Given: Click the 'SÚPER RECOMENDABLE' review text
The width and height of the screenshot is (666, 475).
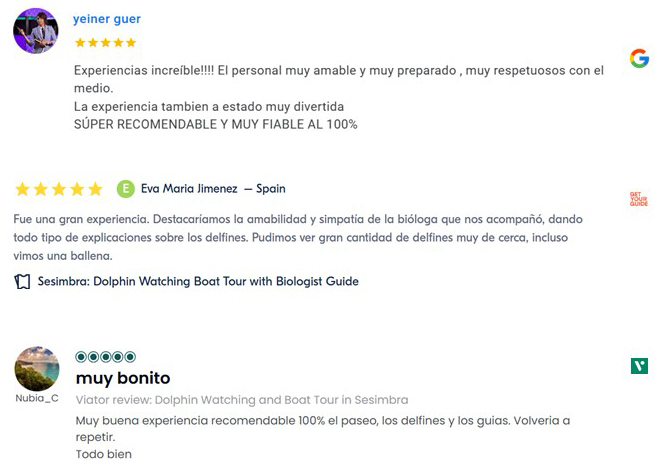Looking at the screenshot, I should click(215, 125).
